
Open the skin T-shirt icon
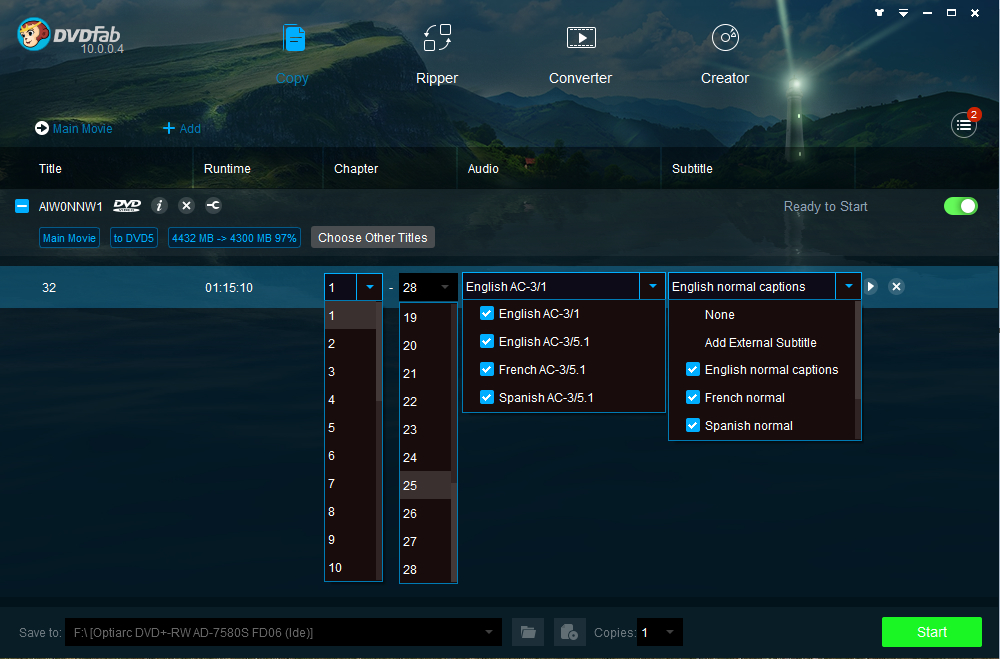(x=879, y=12)
